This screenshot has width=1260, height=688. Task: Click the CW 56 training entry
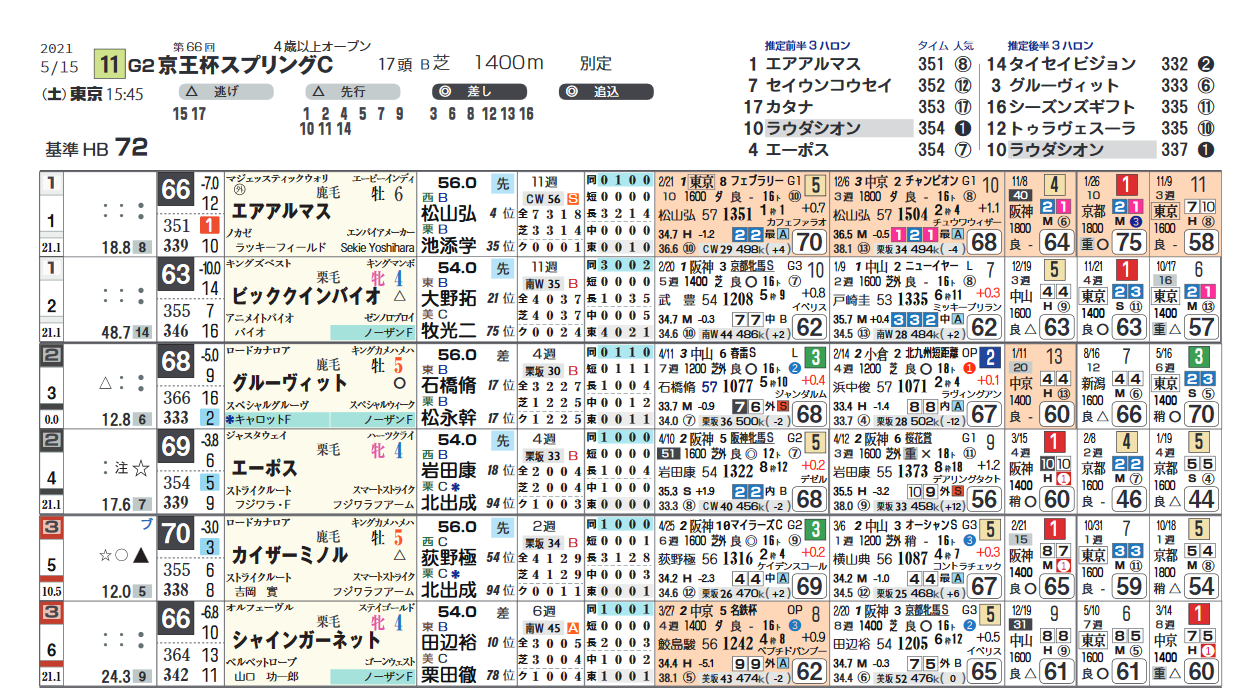pos(545,199)
